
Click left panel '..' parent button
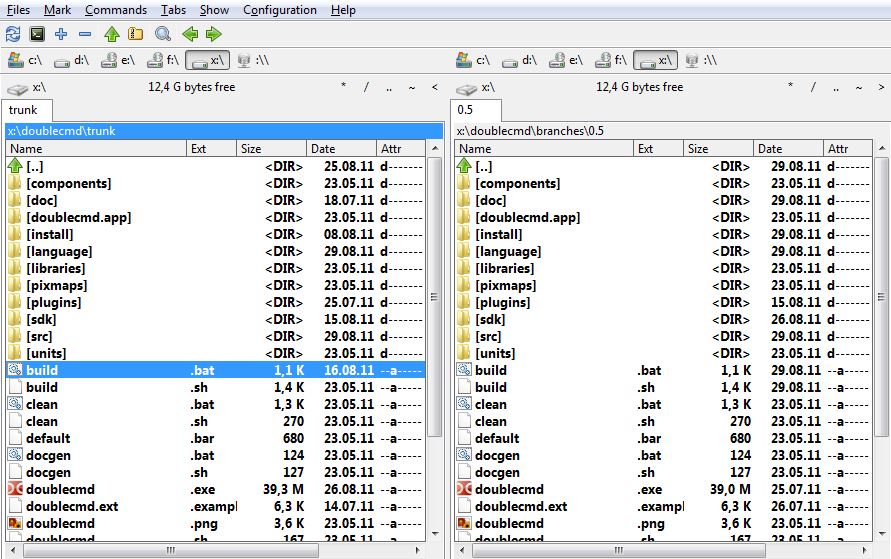coord(389,87)
